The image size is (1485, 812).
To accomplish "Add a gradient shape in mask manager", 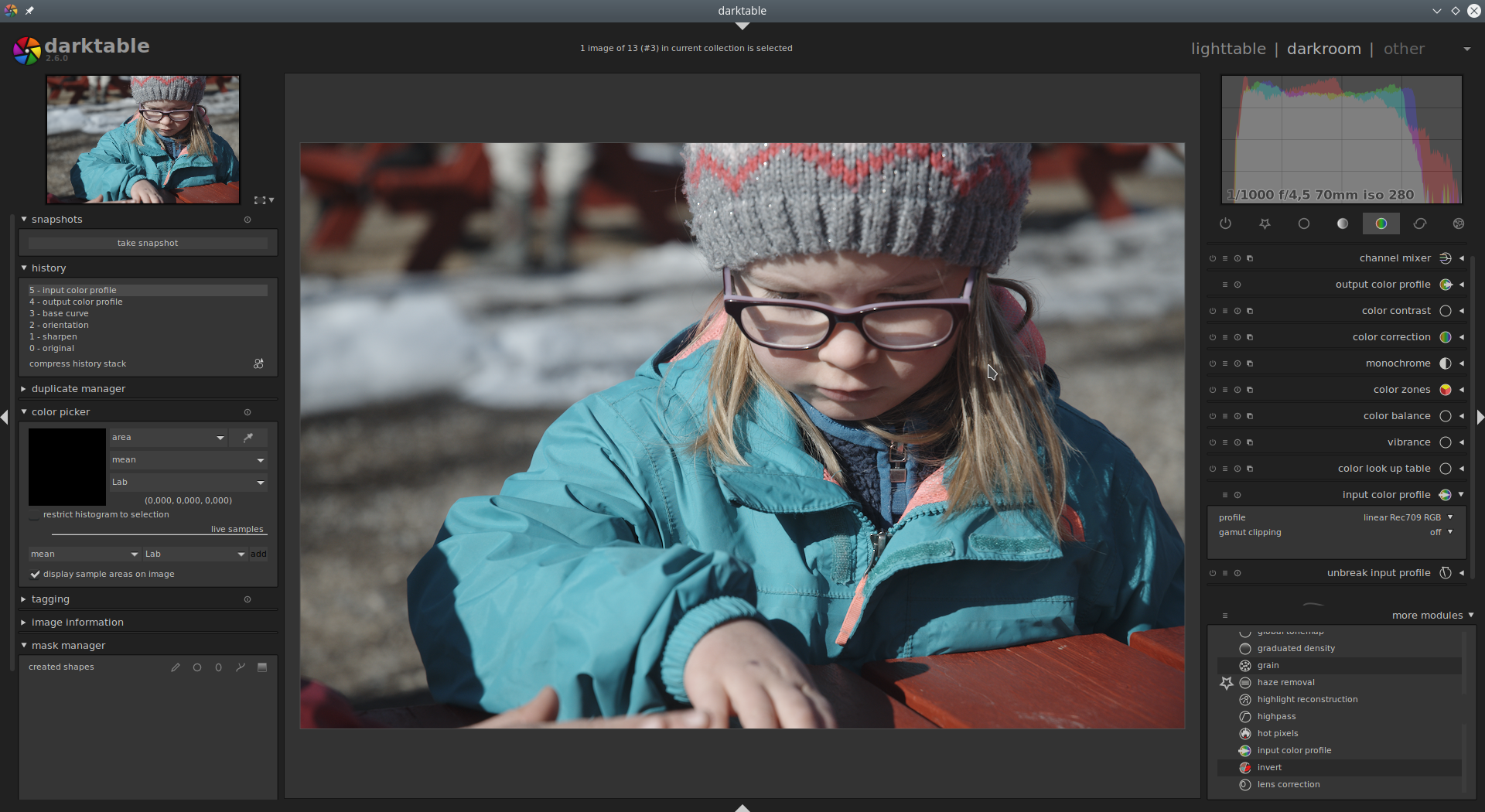I will point(262,667).
